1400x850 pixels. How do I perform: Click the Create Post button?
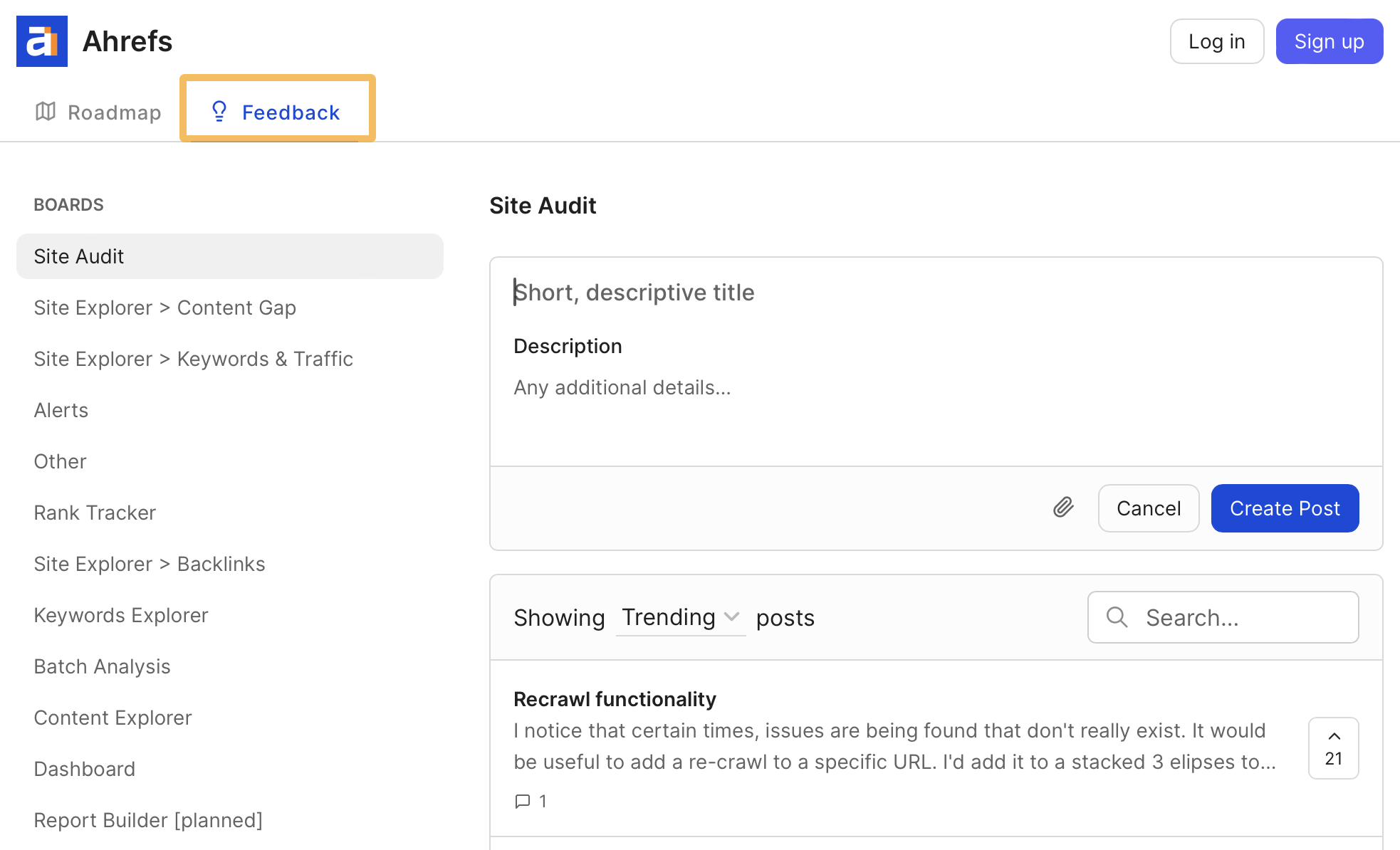[x=1284, y=508]
